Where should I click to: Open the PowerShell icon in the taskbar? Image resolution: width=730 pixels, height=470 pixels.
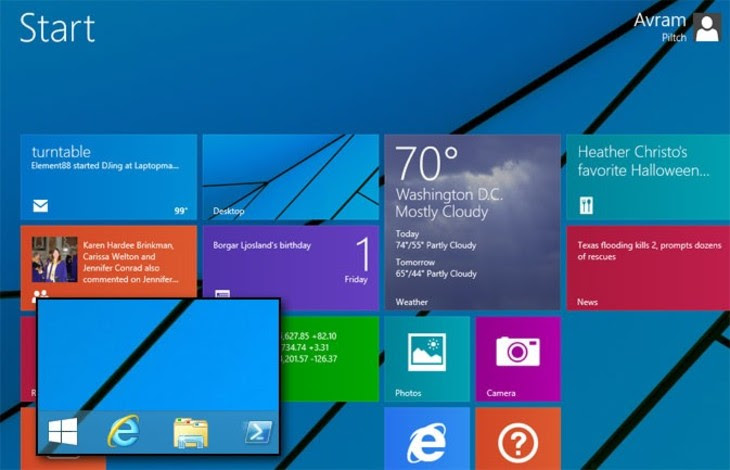coord(256,432)
